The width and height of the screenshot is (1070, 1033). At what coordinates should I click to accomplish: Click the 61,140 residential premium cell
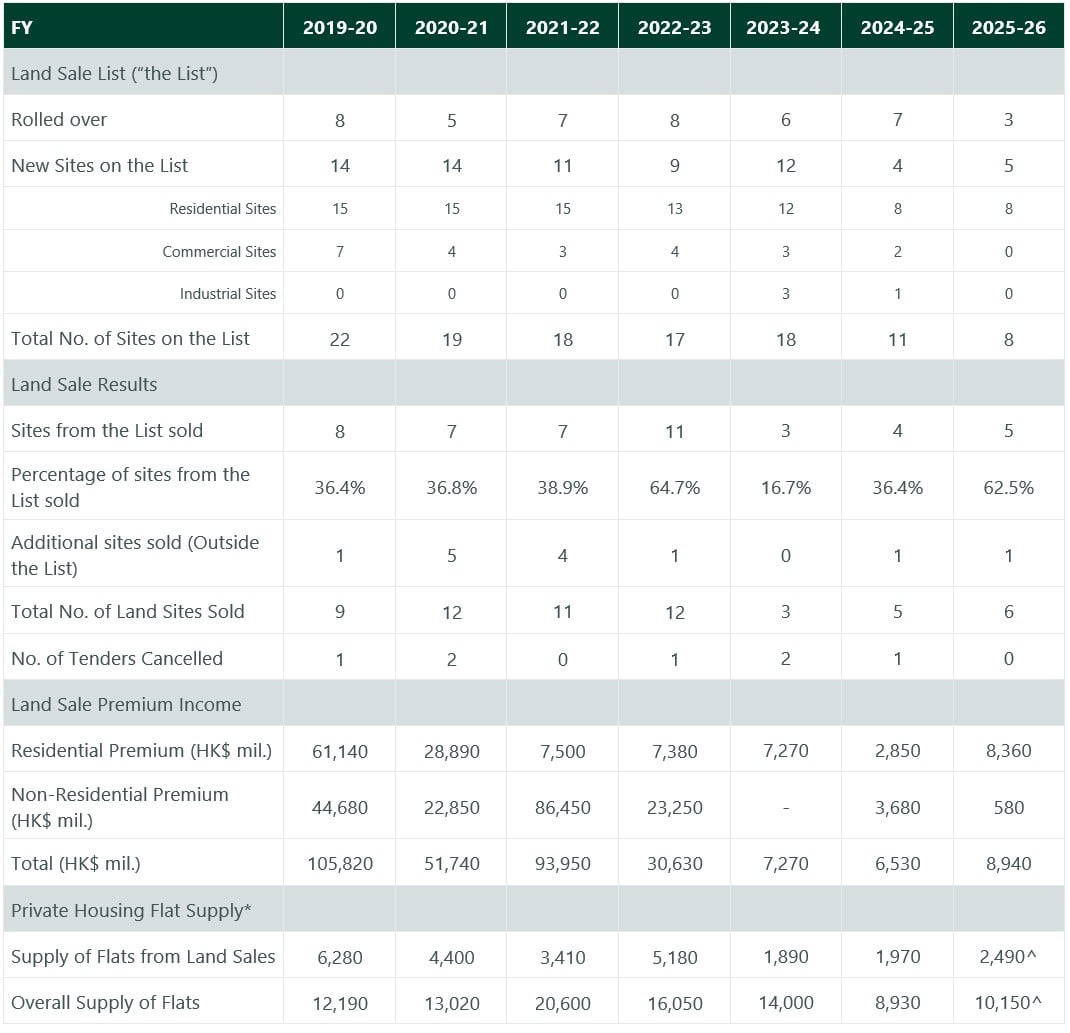[x=340, y=750]
